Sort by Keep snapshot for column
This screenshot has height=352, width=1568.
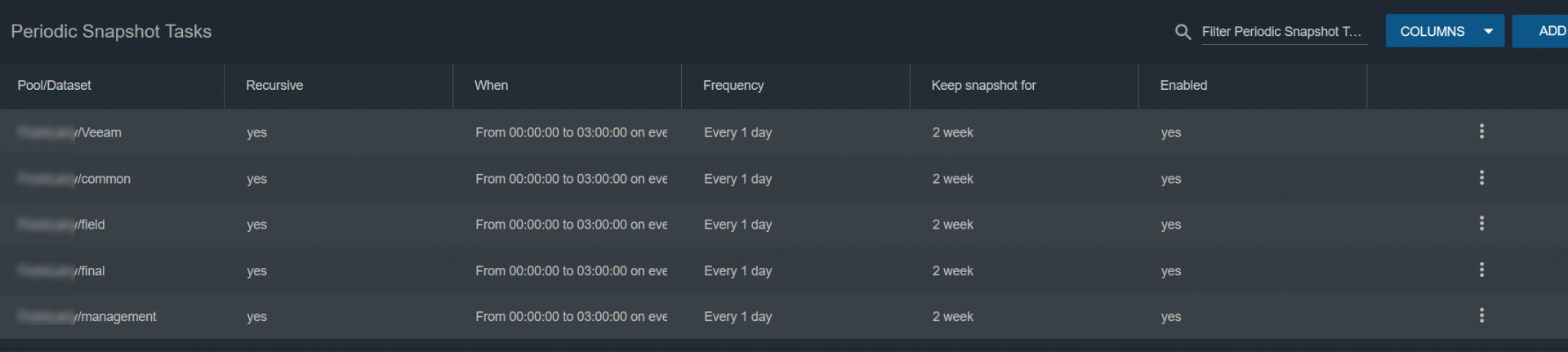tap(983, 85)
